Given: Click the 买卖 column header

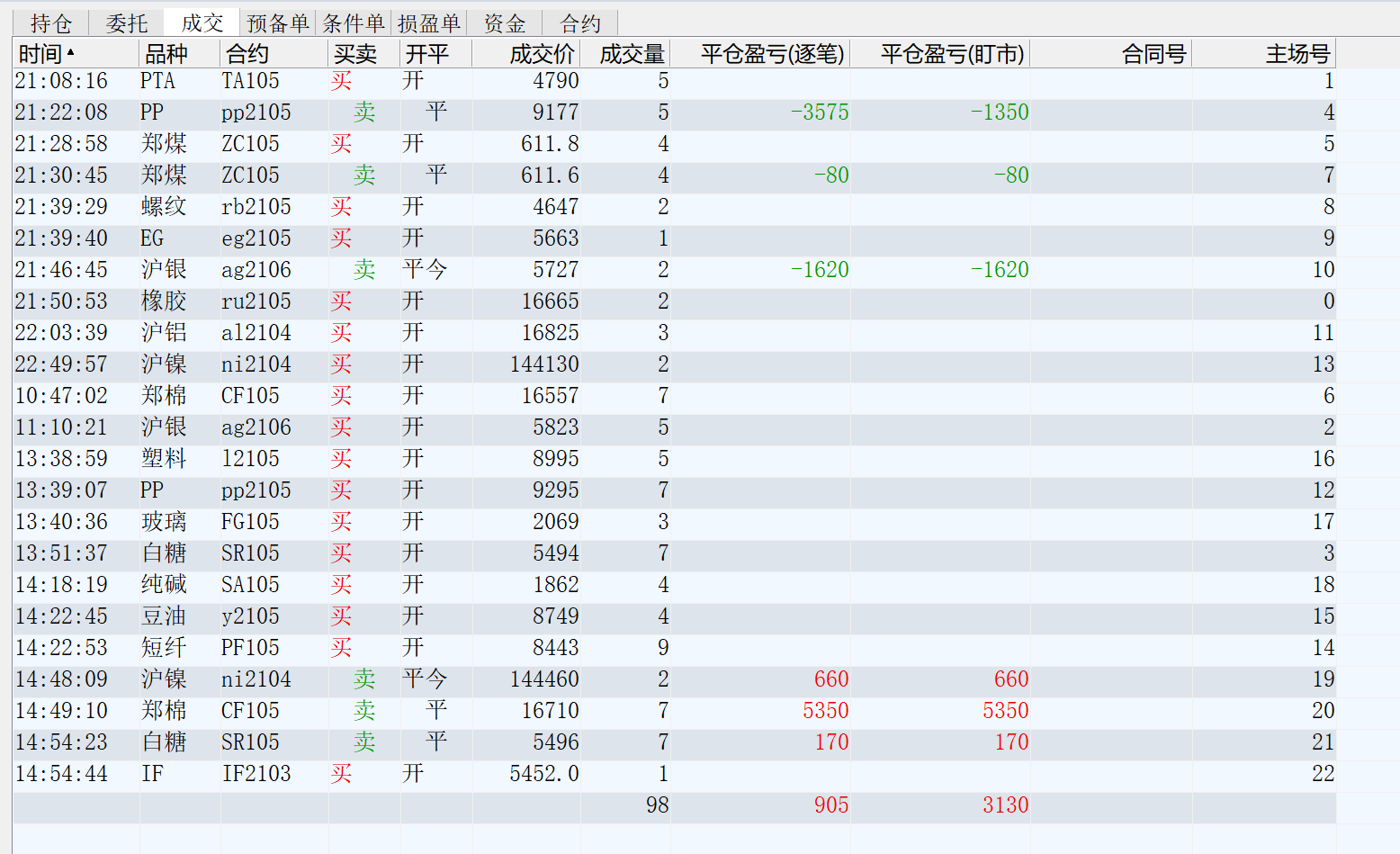Looking at the screenshot, I should (364, 54).
